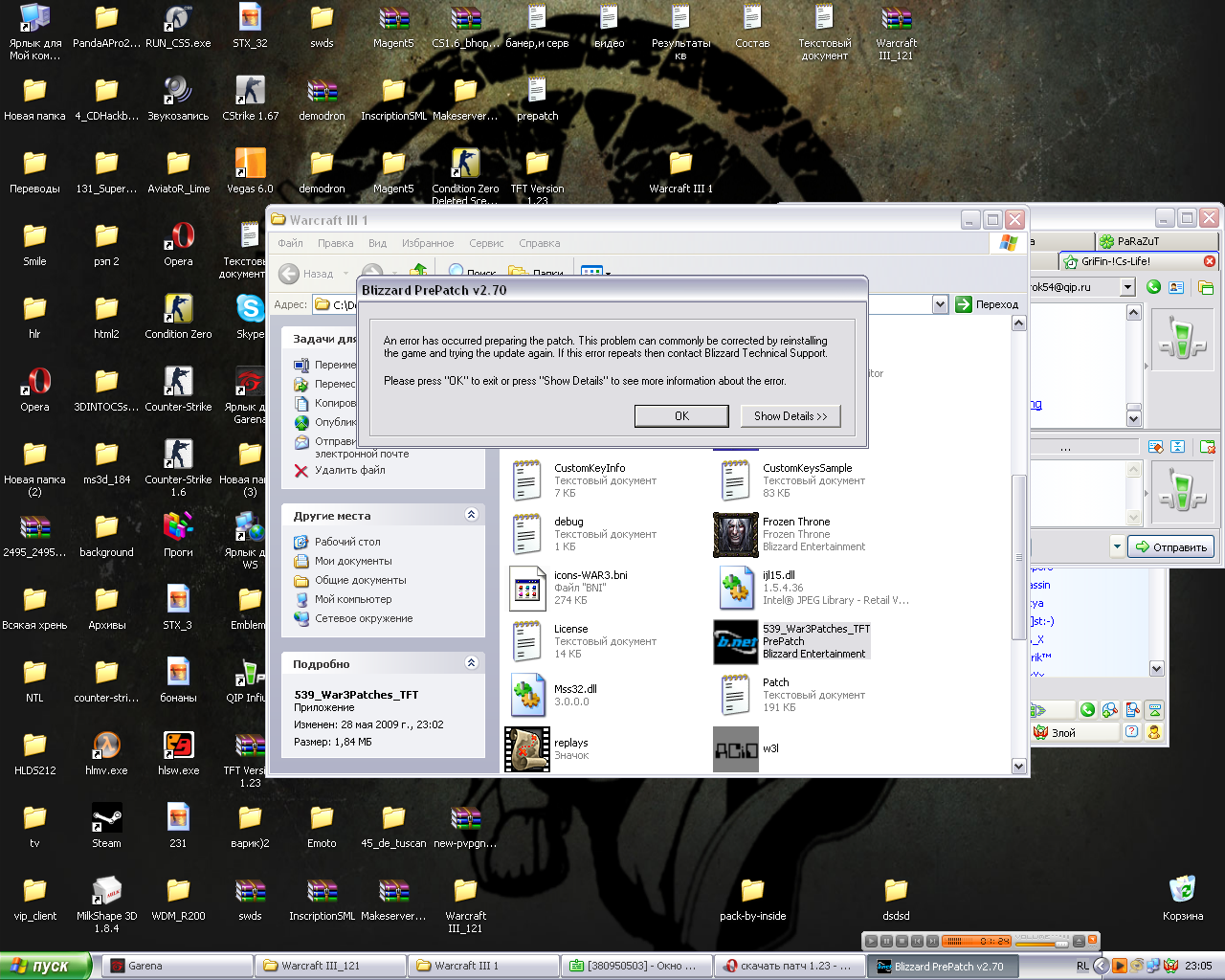Select the replays icon file
Image resolution: width=1225 pixels, height=980 pixels.
(x=527, y=748)
